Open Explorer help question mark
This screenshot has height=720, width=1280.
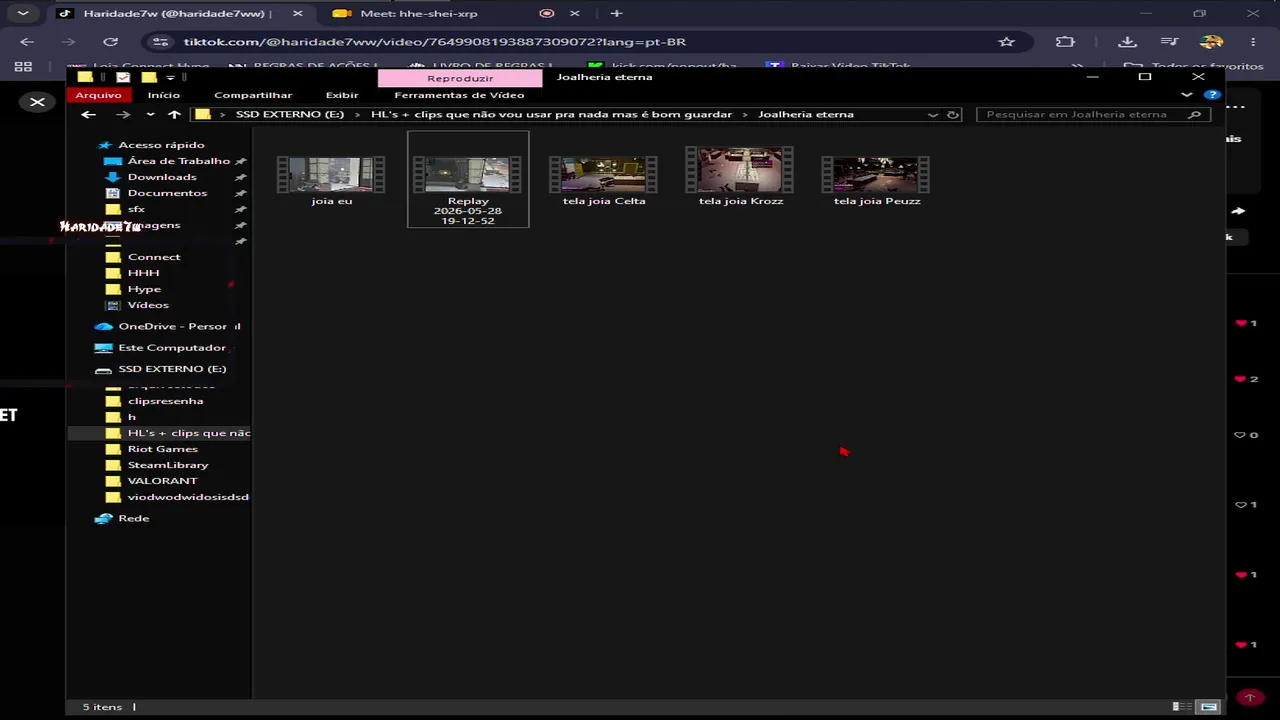point(1212,95)
